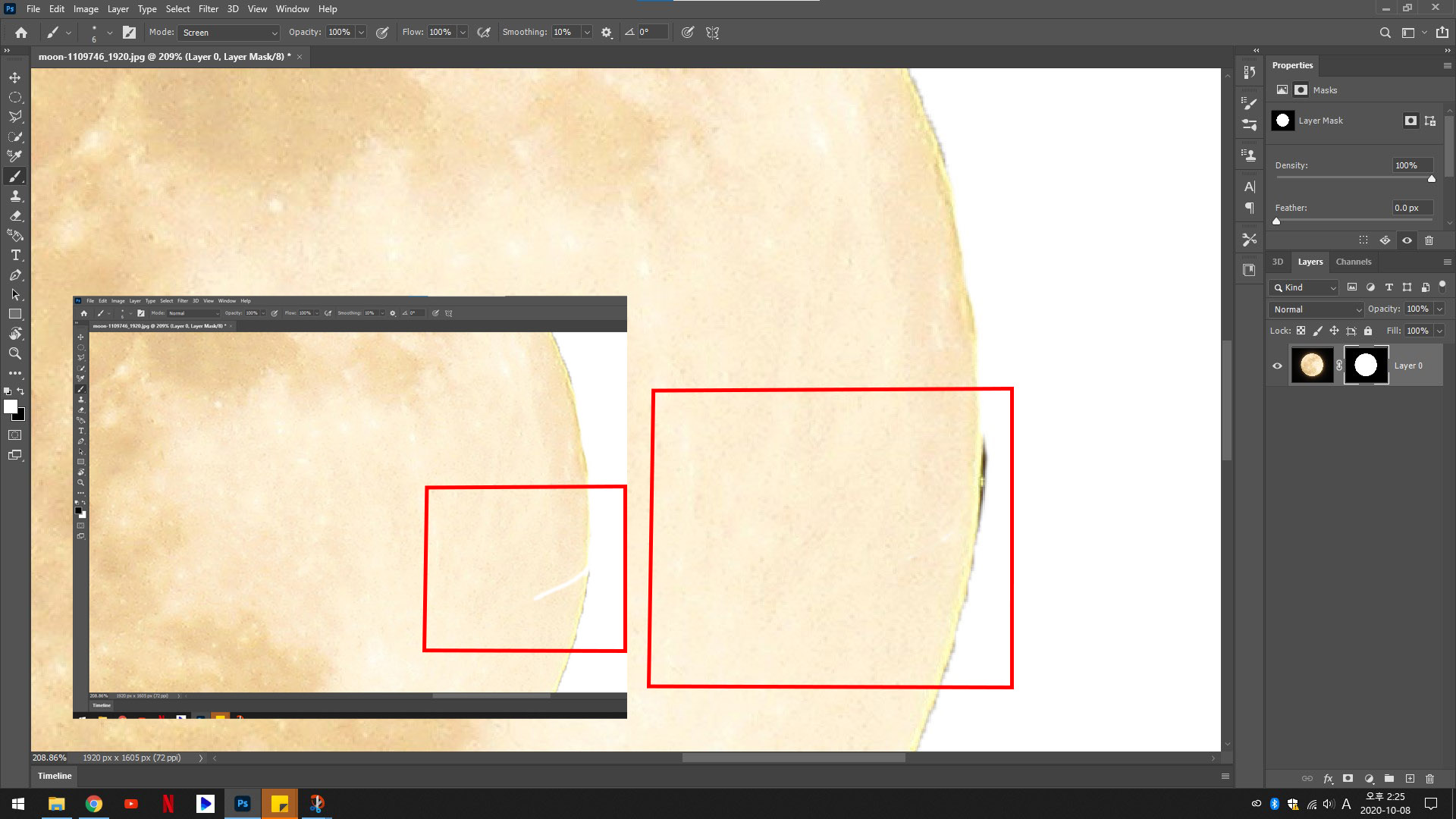Image resolution: width=1456 pixels, height=819 pixels.
Task: Select the Layer 0 mask thumbnail
Action: [x=1366, y=366]
